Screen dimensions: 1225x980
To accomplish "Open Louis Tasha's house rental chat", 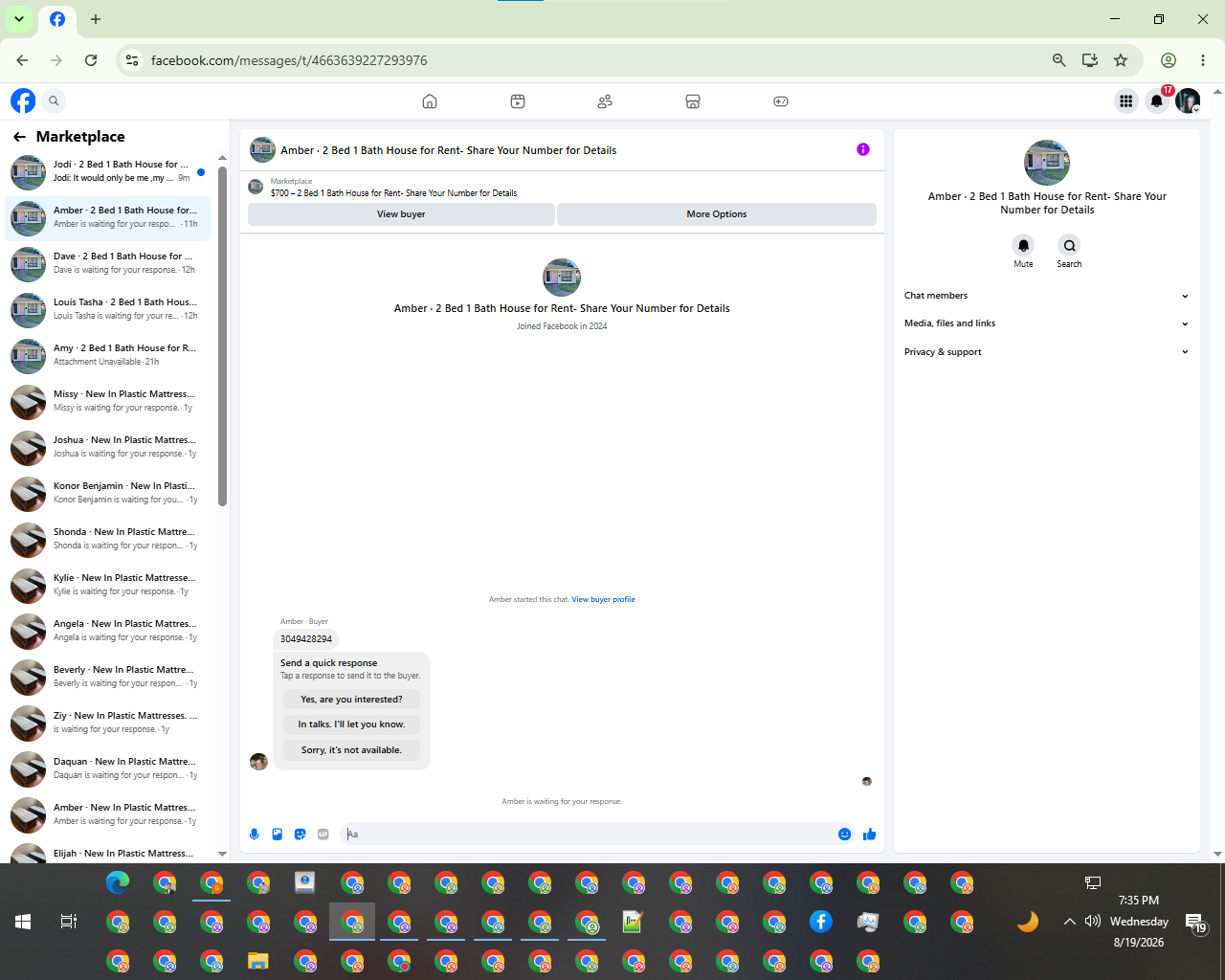I will point(108,310).
